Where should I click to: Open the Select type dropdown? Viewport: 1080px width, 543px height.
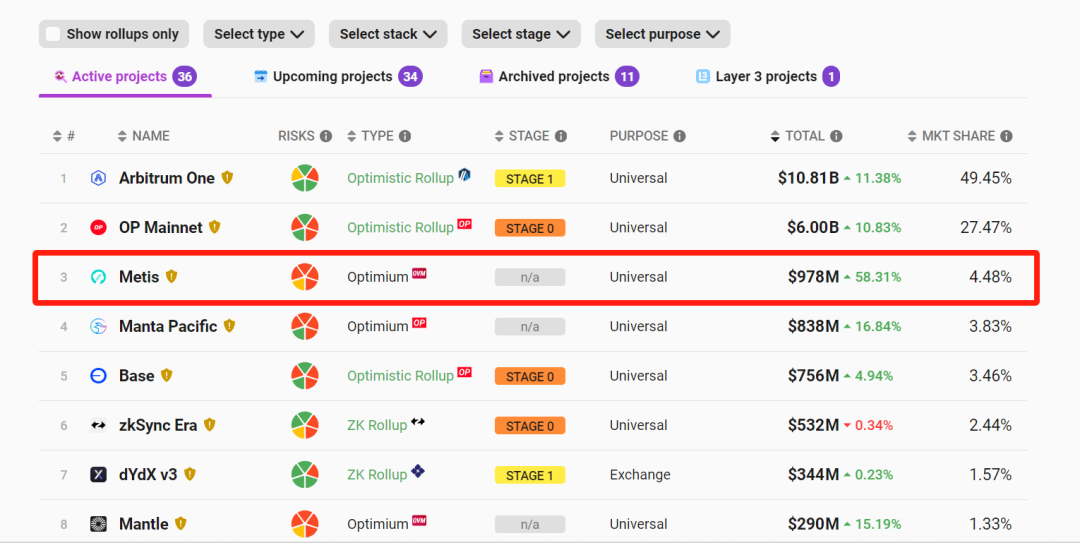[x=259, y=34]
